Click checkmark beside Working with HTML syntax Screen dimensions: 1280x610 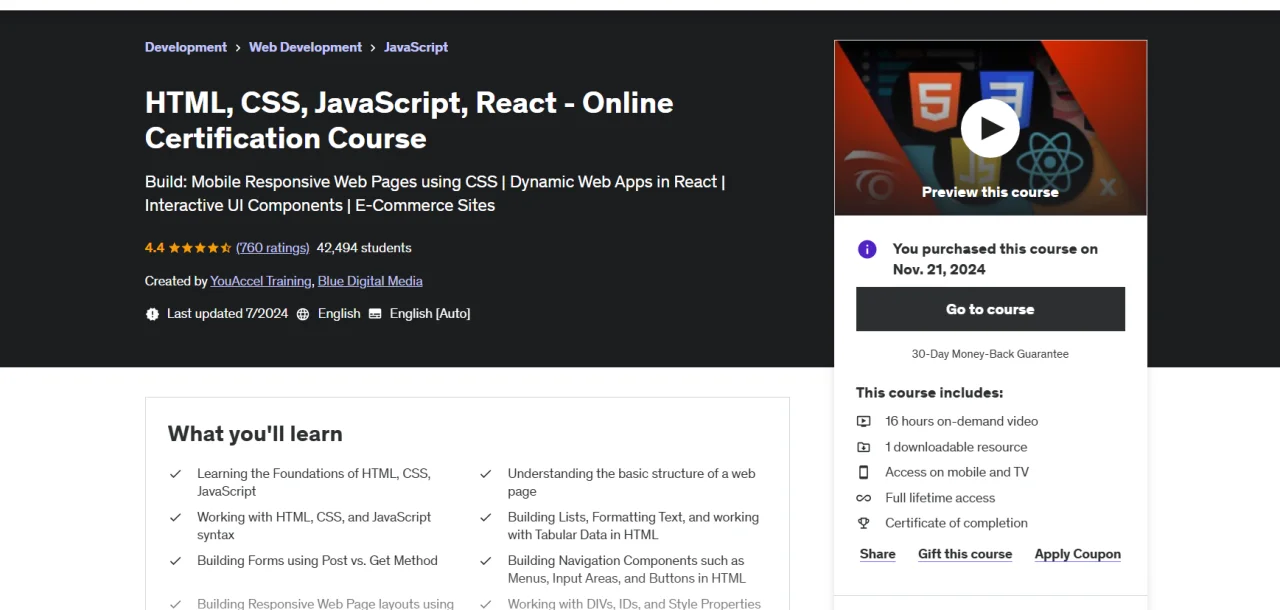click(175, 517)
